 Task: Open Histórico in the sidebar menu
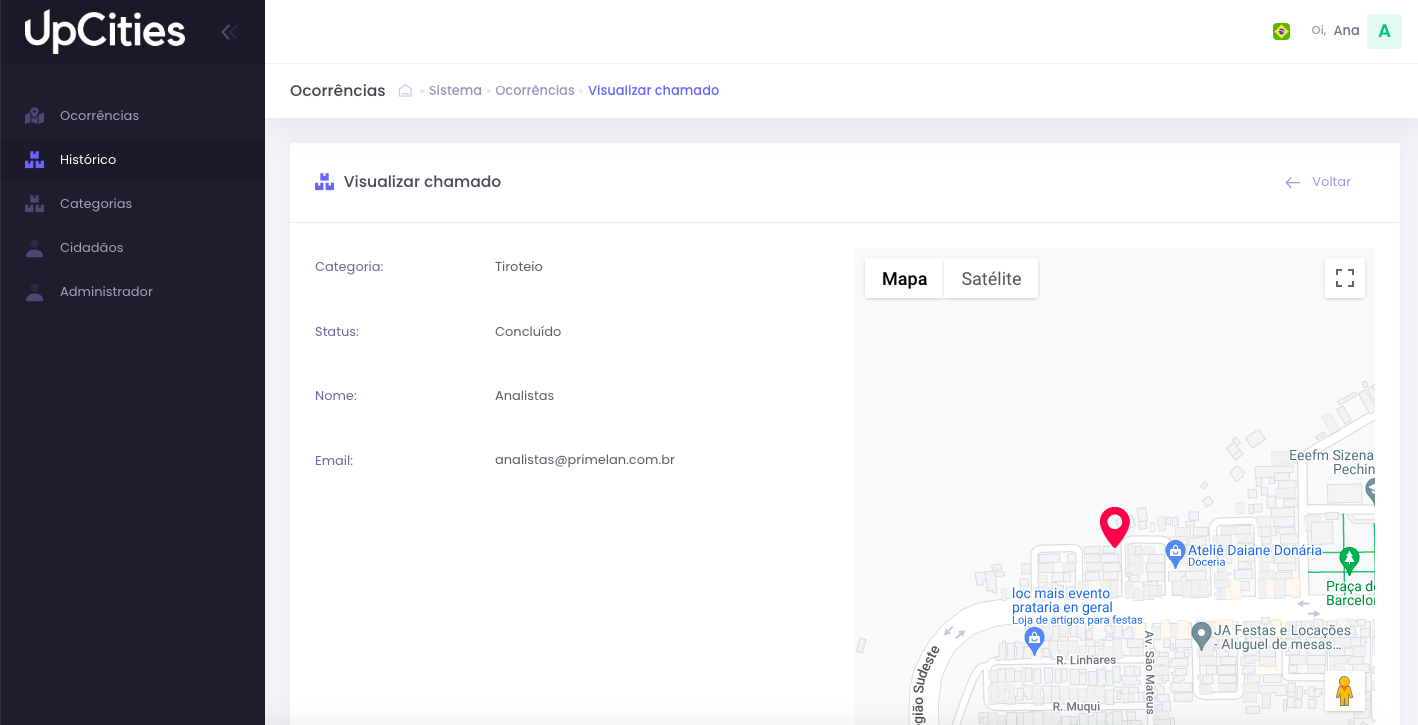pos(132,160)
